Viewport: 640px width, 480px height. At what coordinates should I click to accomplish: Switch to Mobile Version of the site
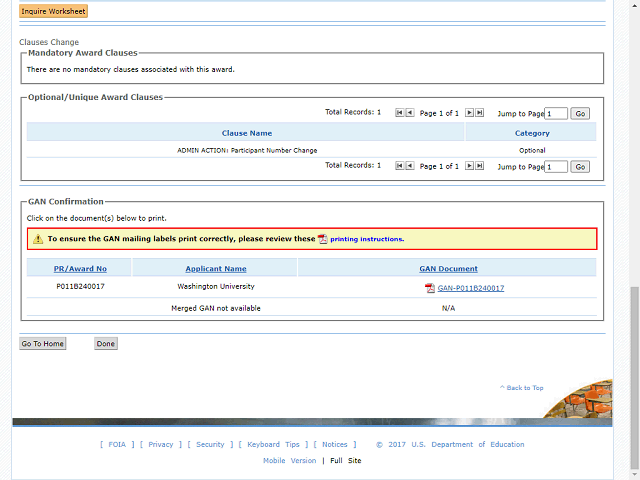pyautogui.click(x=288, y=461)
